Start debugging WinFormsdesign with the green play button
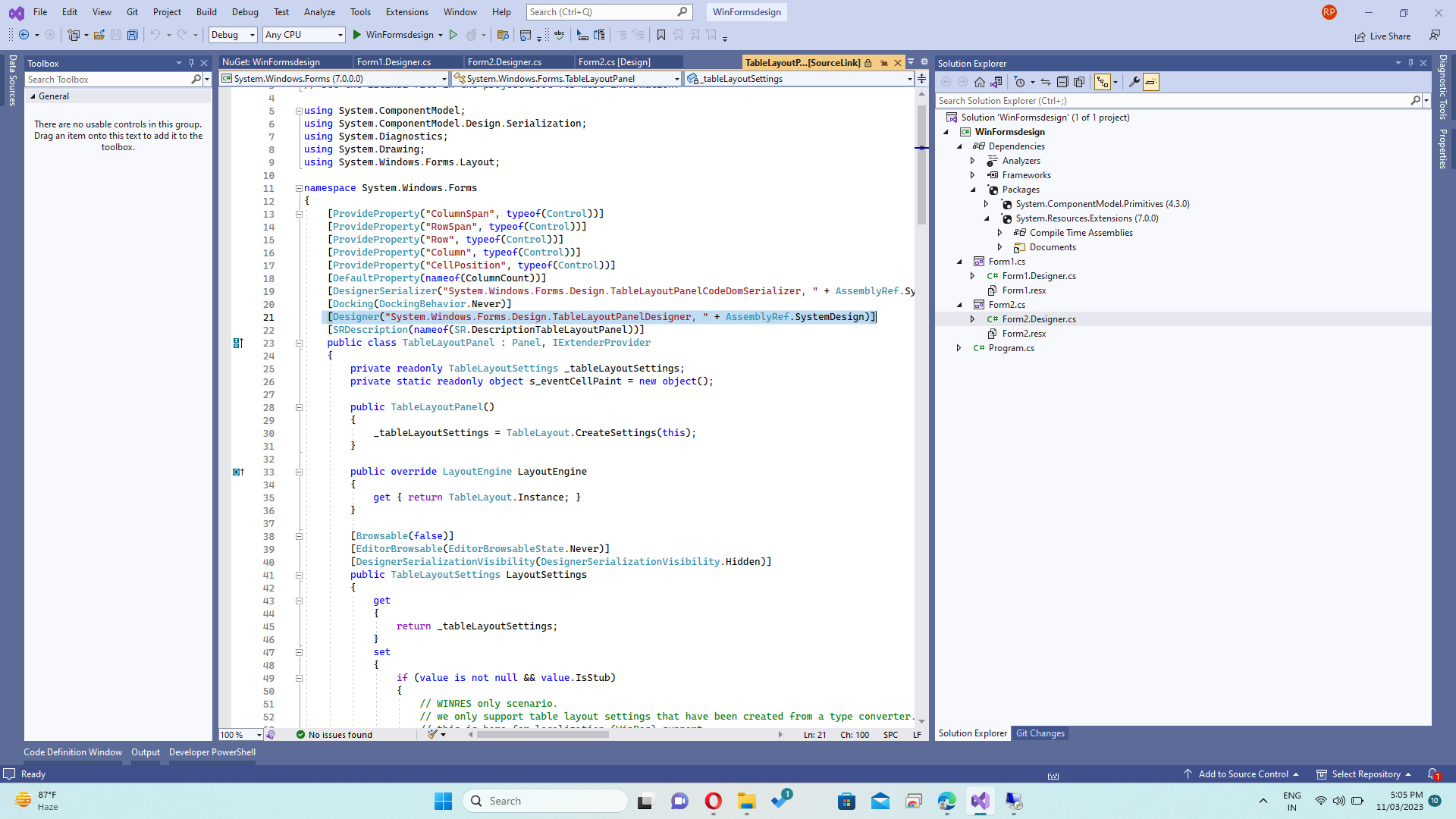This screenshot has height=819, width=1456. click(356, 35)
